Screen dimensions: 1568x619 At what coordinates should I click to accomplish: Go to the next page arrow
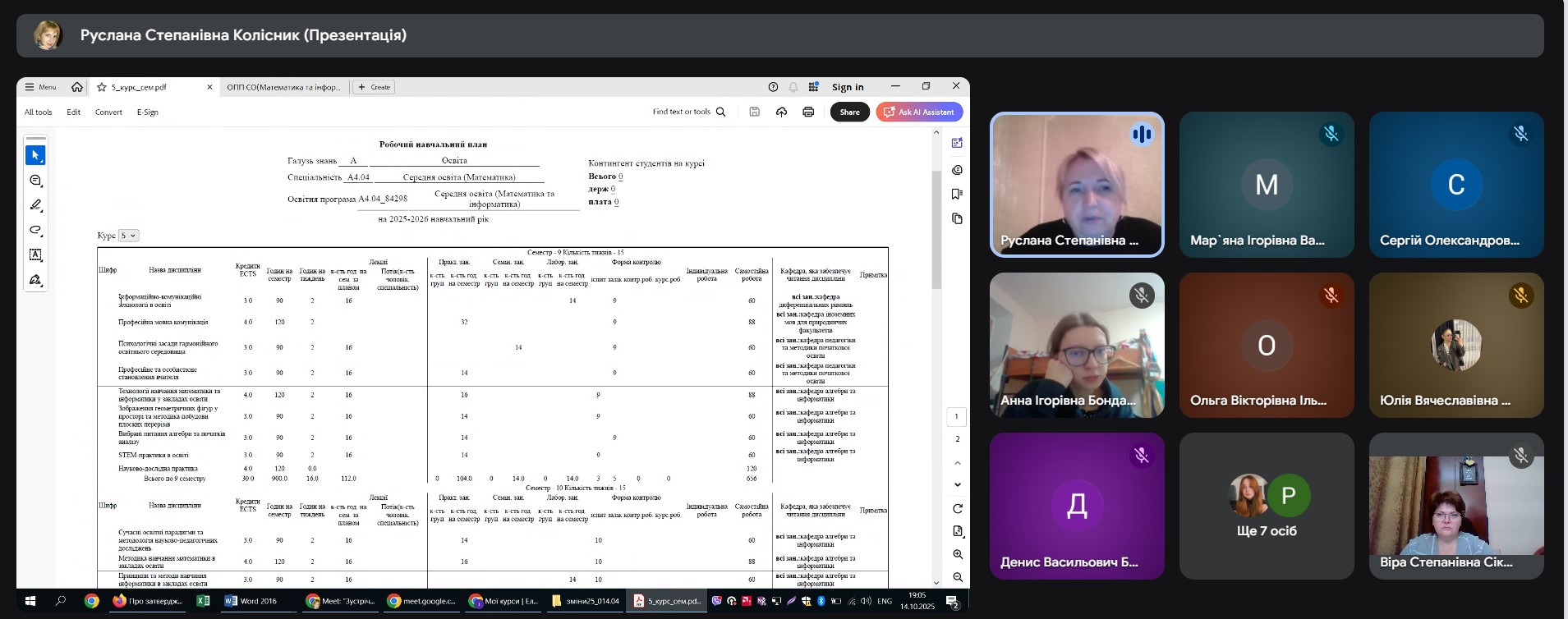(958, 484)
